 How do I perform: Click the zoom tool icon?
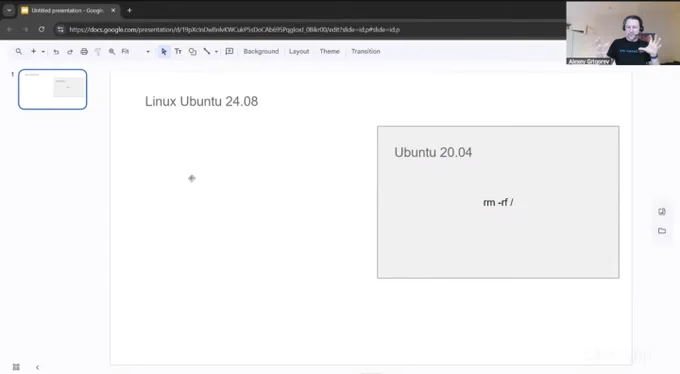(112, 52)
